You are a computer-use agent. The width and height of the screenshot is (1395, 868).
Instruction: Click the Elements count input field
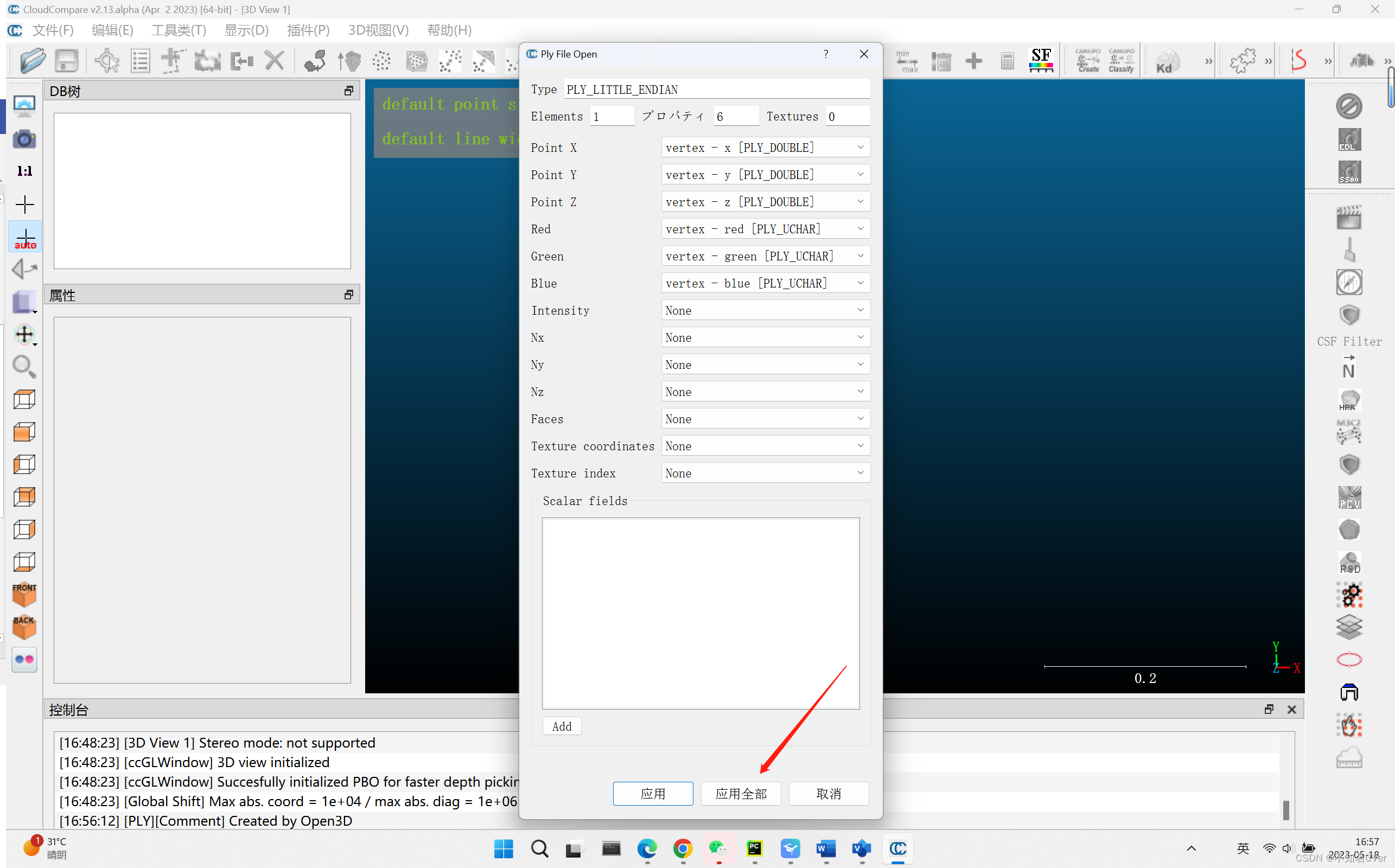(612, 116)
